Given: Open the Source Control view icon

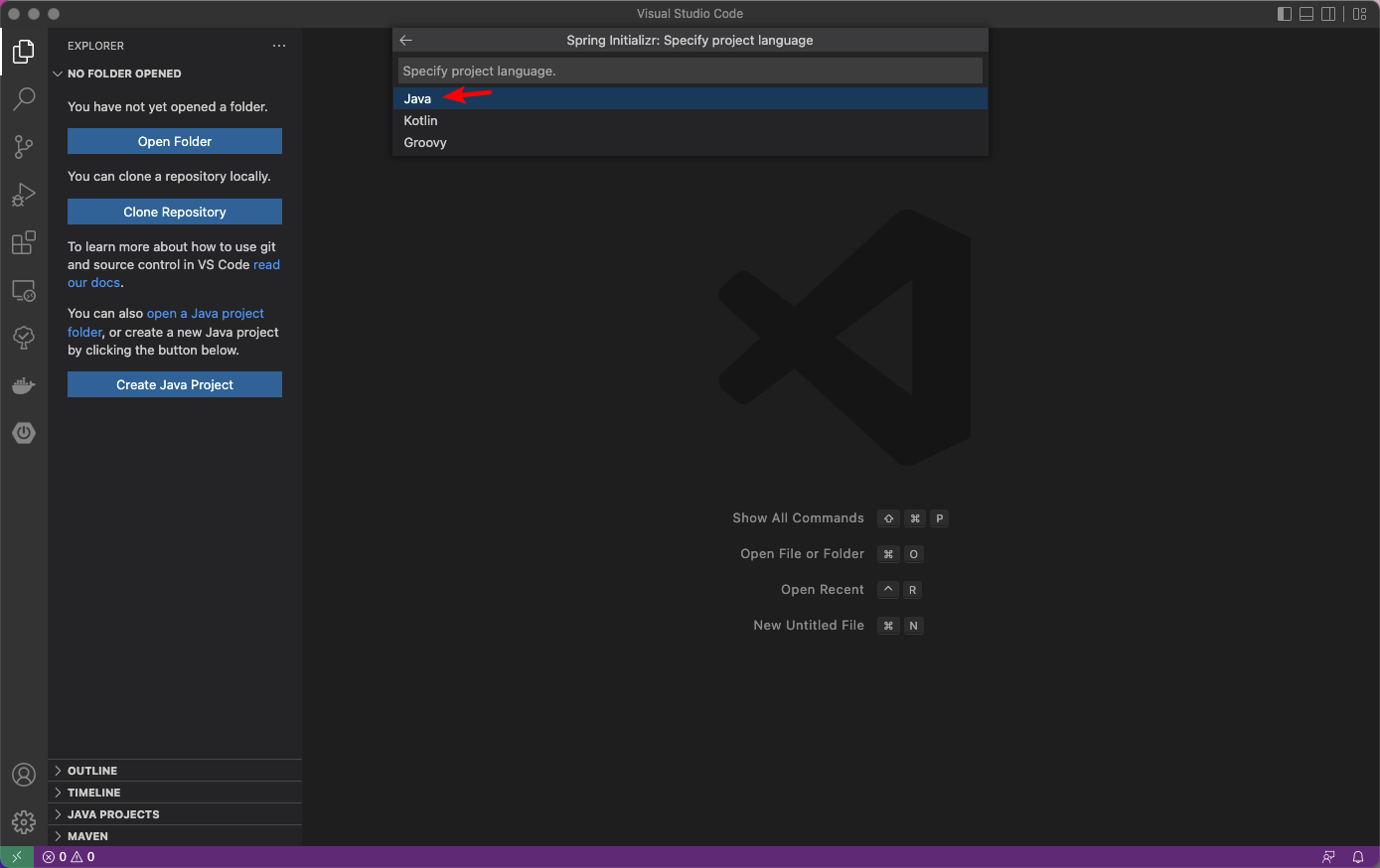Looking at the screenshot, I should point(24,147).
